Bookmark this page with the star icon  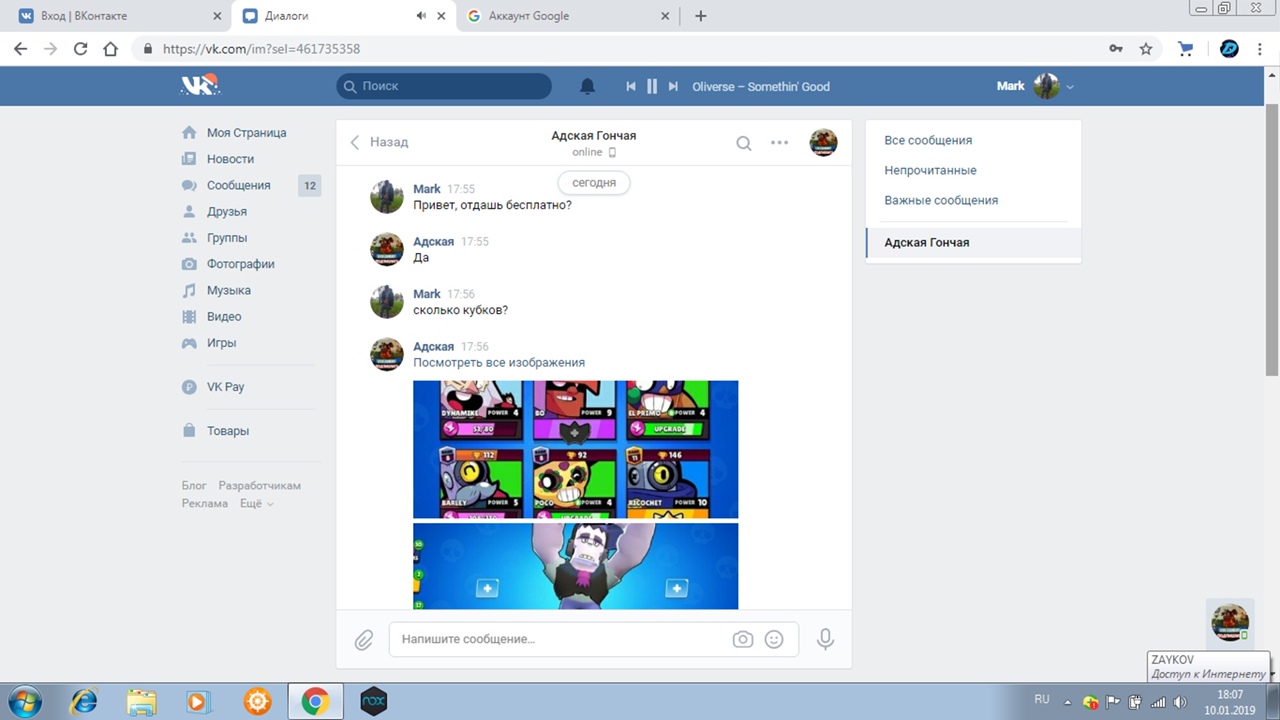tap(1146, 49)
